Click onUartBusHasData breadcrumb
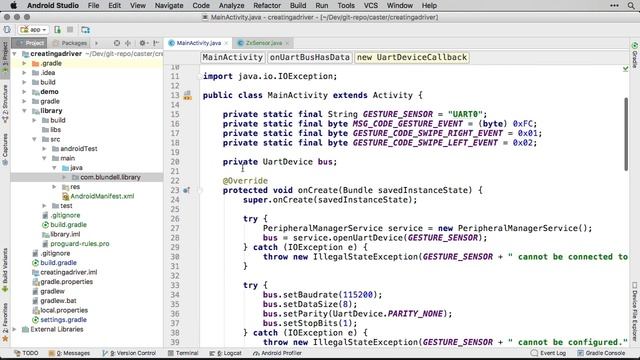 tap(310, 57)
